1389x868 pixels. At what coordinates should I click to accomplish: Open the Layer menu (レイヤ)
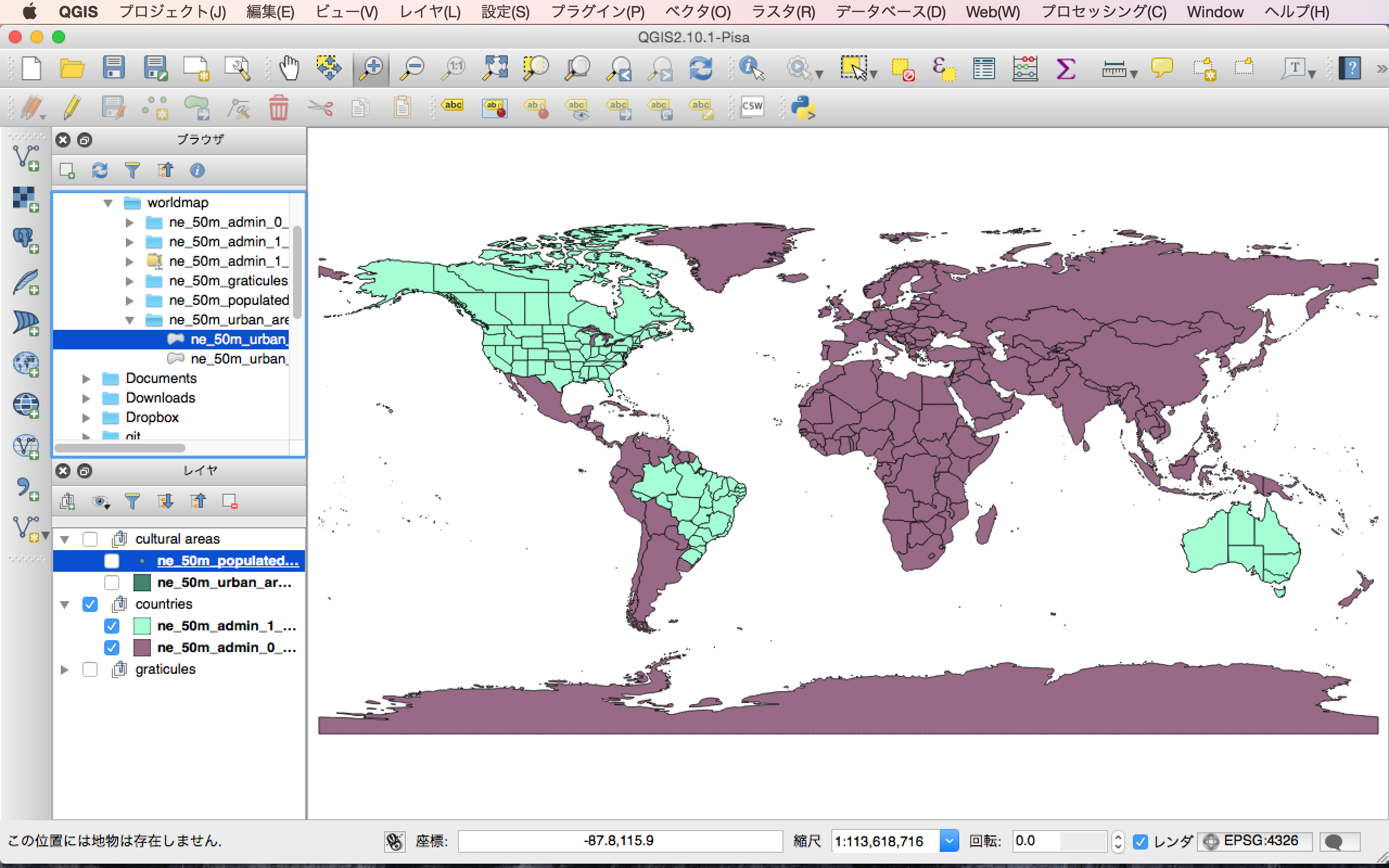pyautogui.click(x=430, y=12)
